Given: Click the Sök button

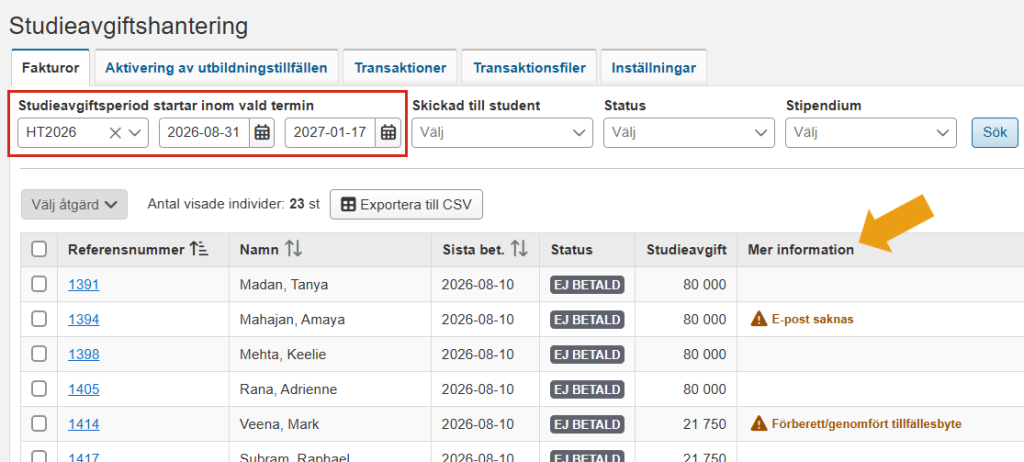Looking at the screenshot, I should pyautogui.click(x=995, y=133).
